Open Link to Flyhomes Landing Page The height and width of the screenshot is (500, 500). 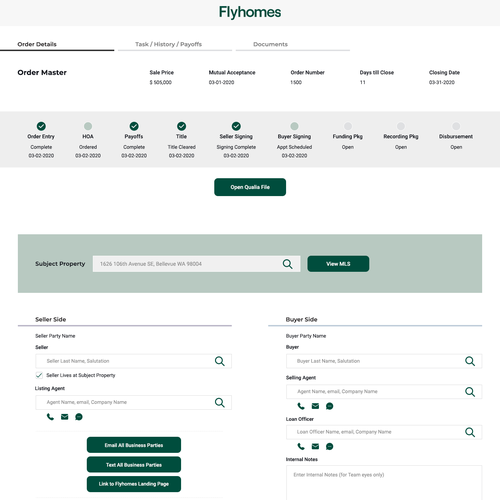[134, 484]
